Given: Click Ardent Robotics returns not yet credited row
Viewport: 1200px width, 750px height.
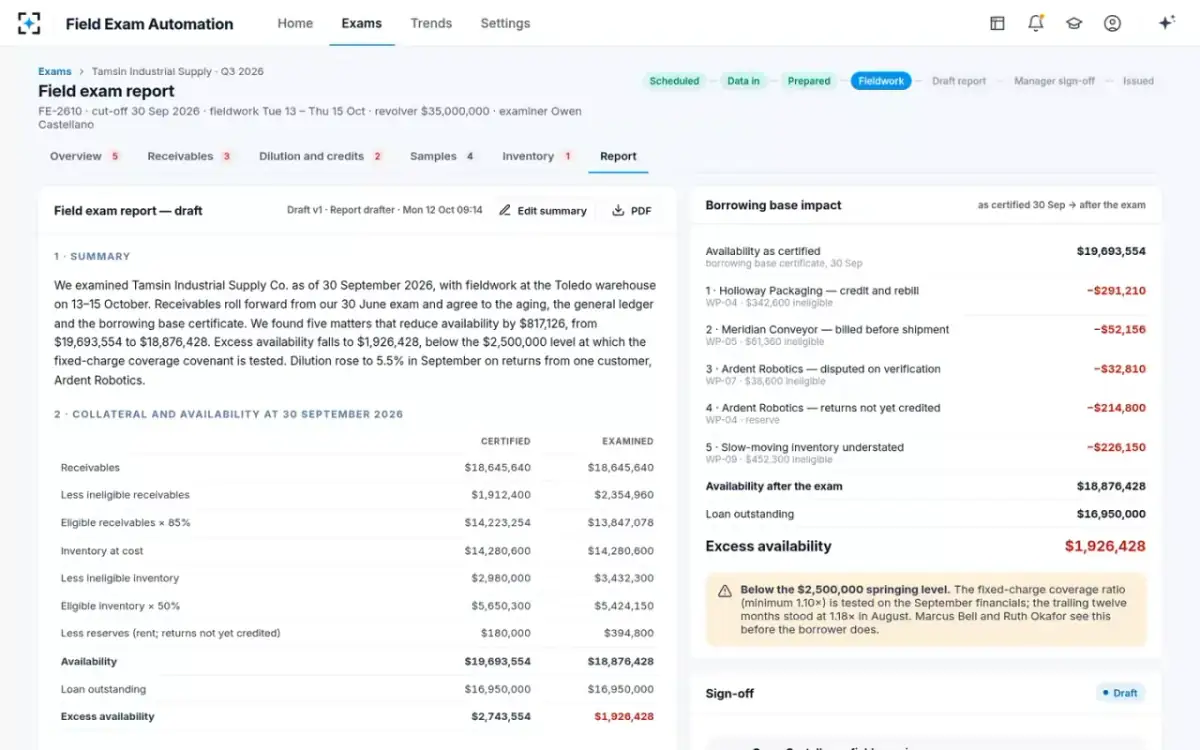Looking at the screenshot, I should tap(926, 413).
